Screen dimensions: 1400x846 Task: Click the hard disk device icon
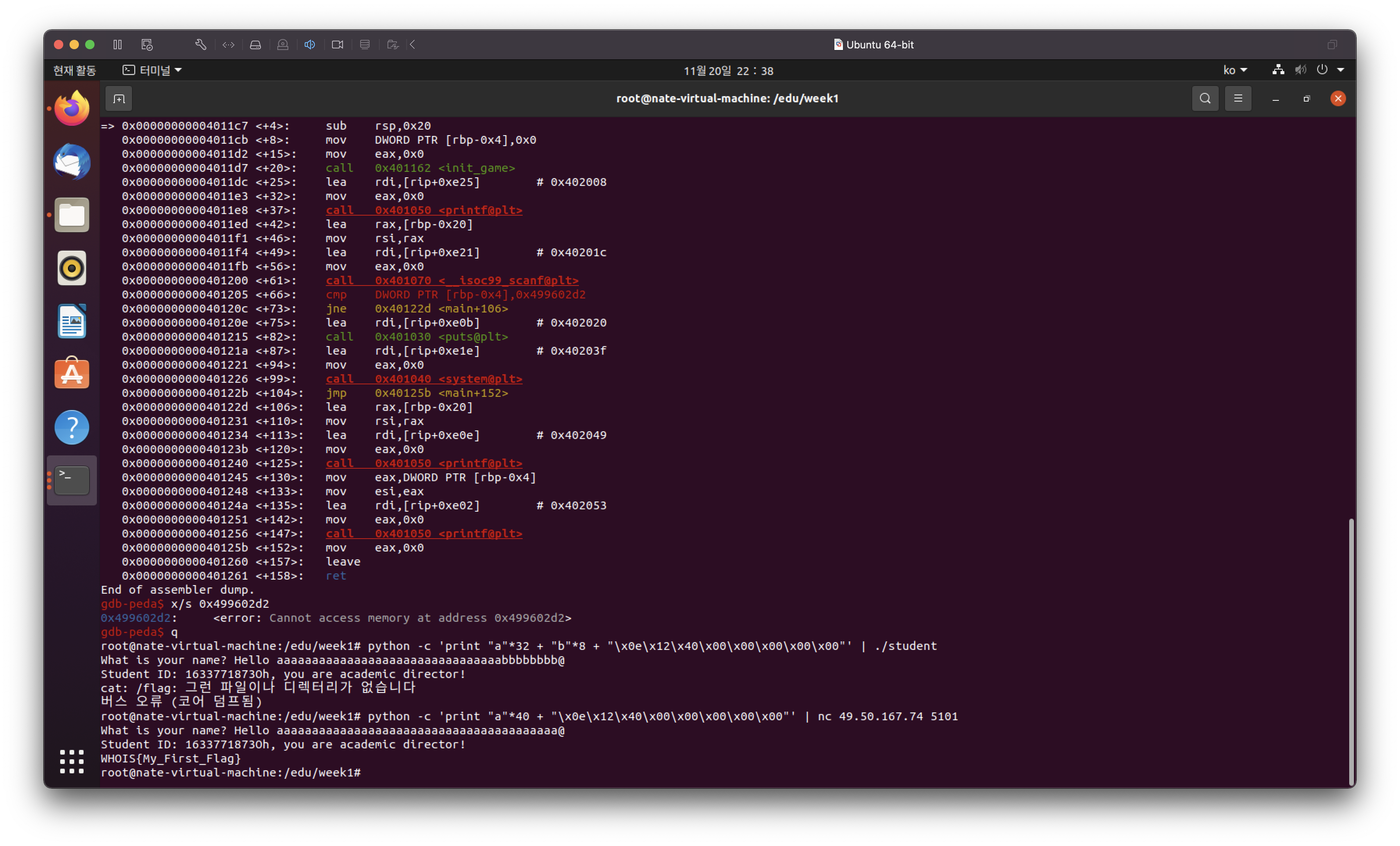point(255,44)
